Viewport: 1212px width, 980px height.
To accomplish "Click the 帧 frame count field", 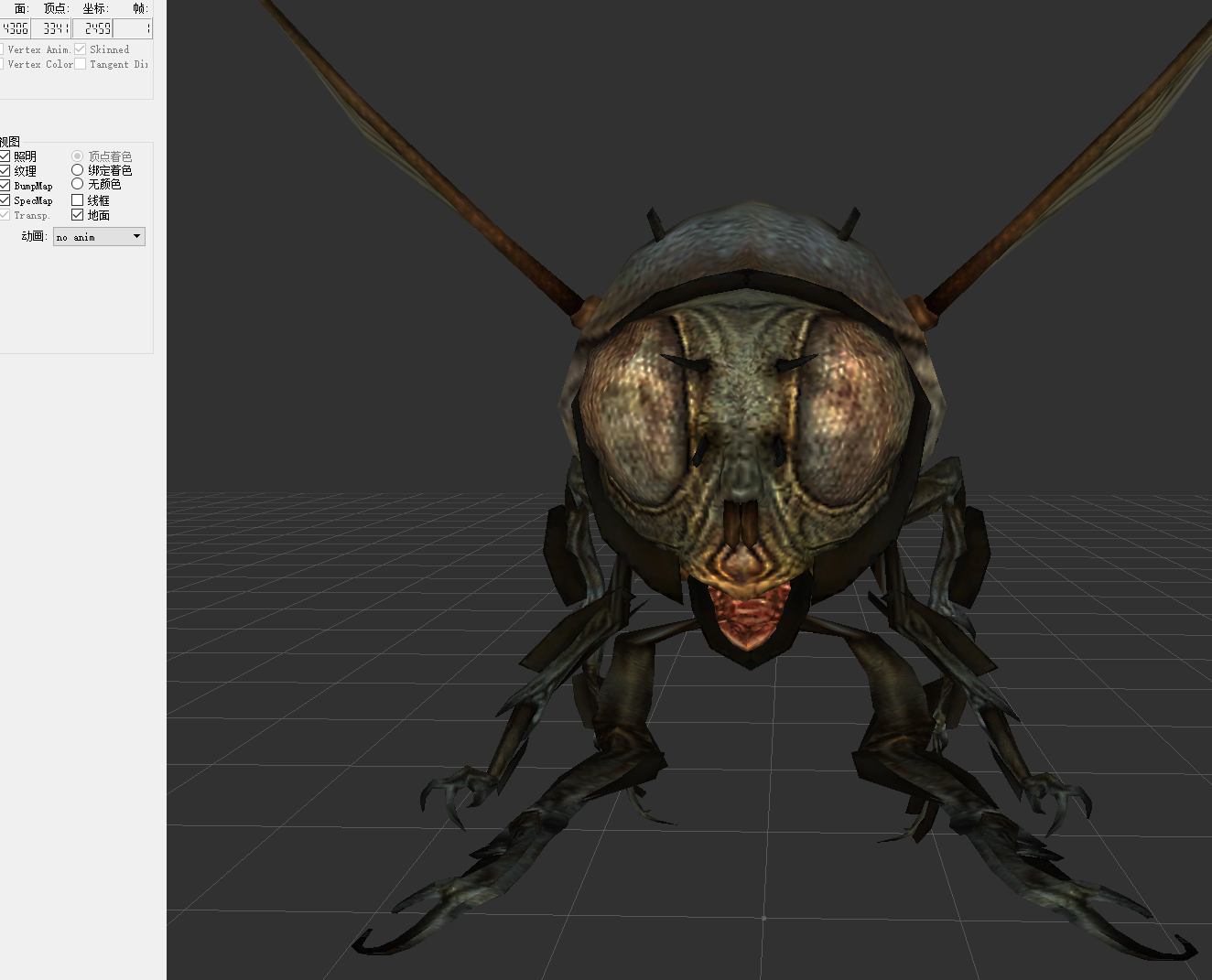I will pos(133,28).
